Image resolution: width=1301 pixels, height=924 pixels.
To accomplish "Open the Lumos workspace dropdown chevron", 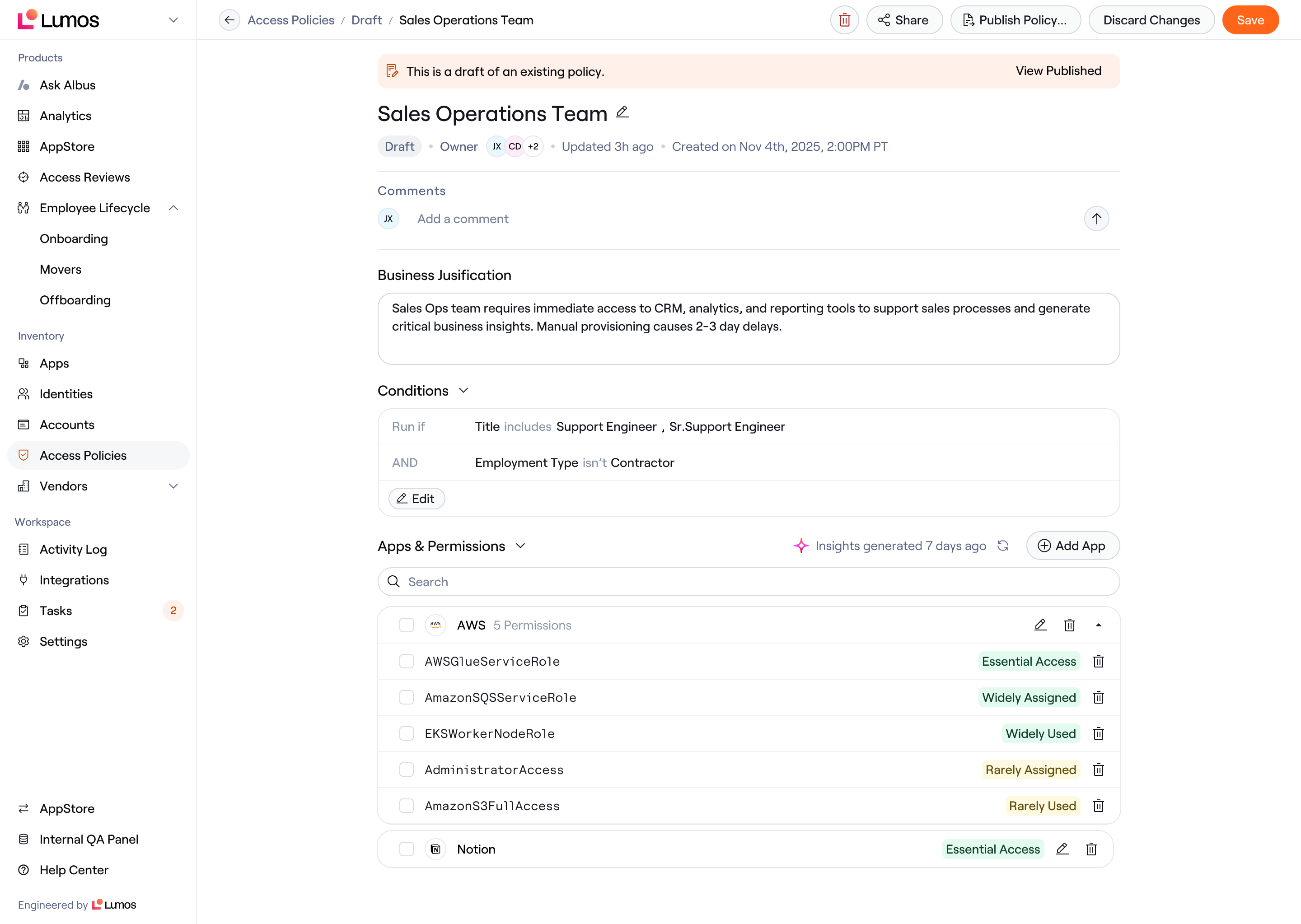I will coord(173,20).
